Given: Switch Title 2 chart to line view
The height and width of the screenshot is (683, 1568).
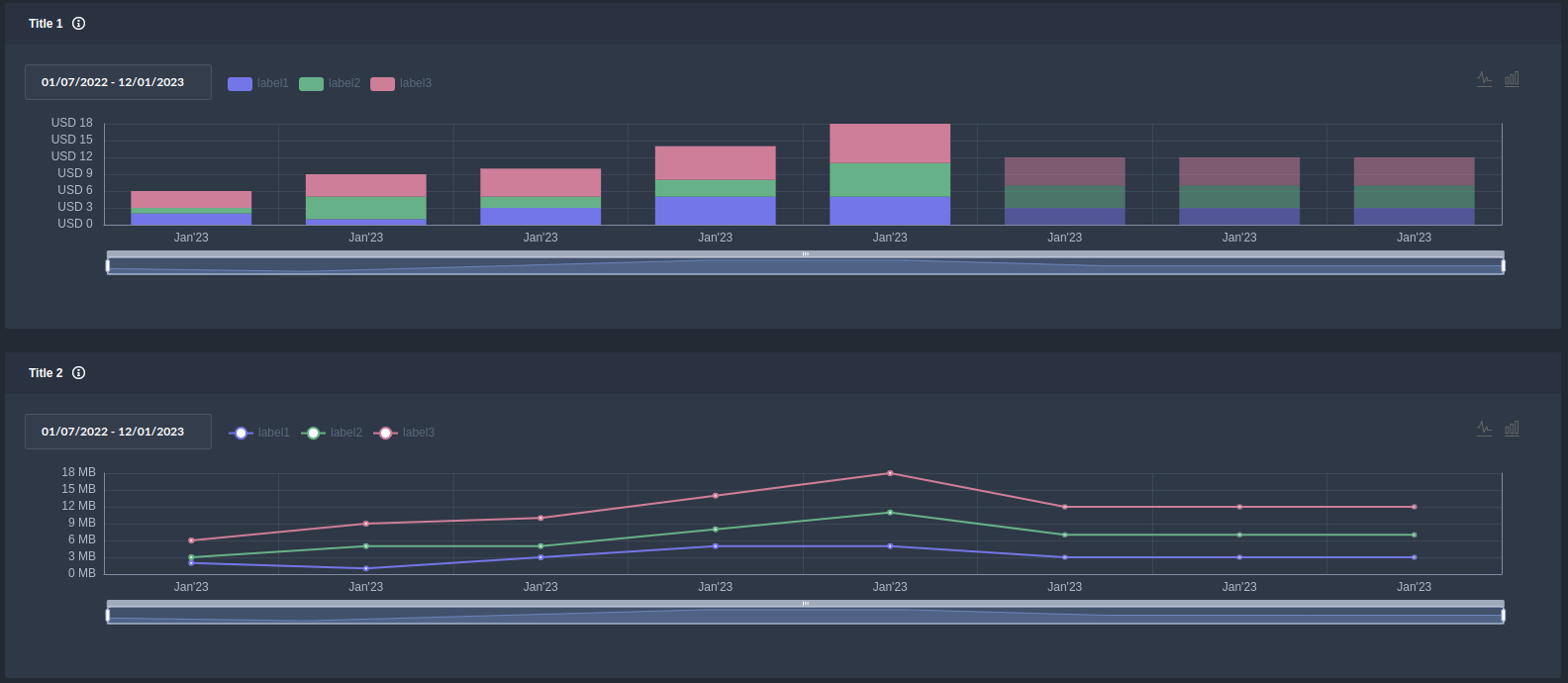Looking at the screenshot, I should [x=1484, y=429].
